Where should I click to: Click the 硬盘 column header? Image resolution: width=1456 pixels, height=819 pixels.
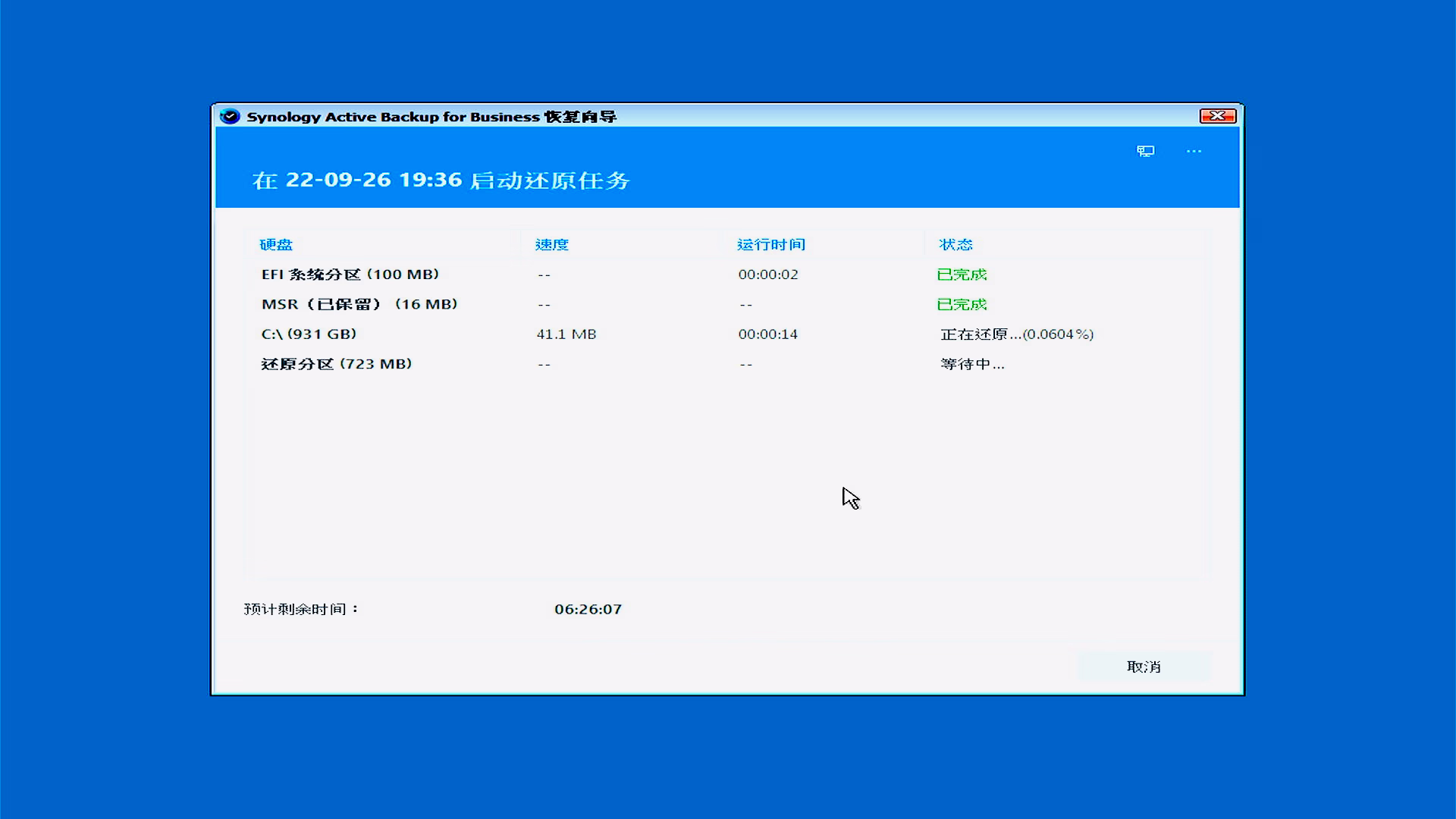(276, 244)
